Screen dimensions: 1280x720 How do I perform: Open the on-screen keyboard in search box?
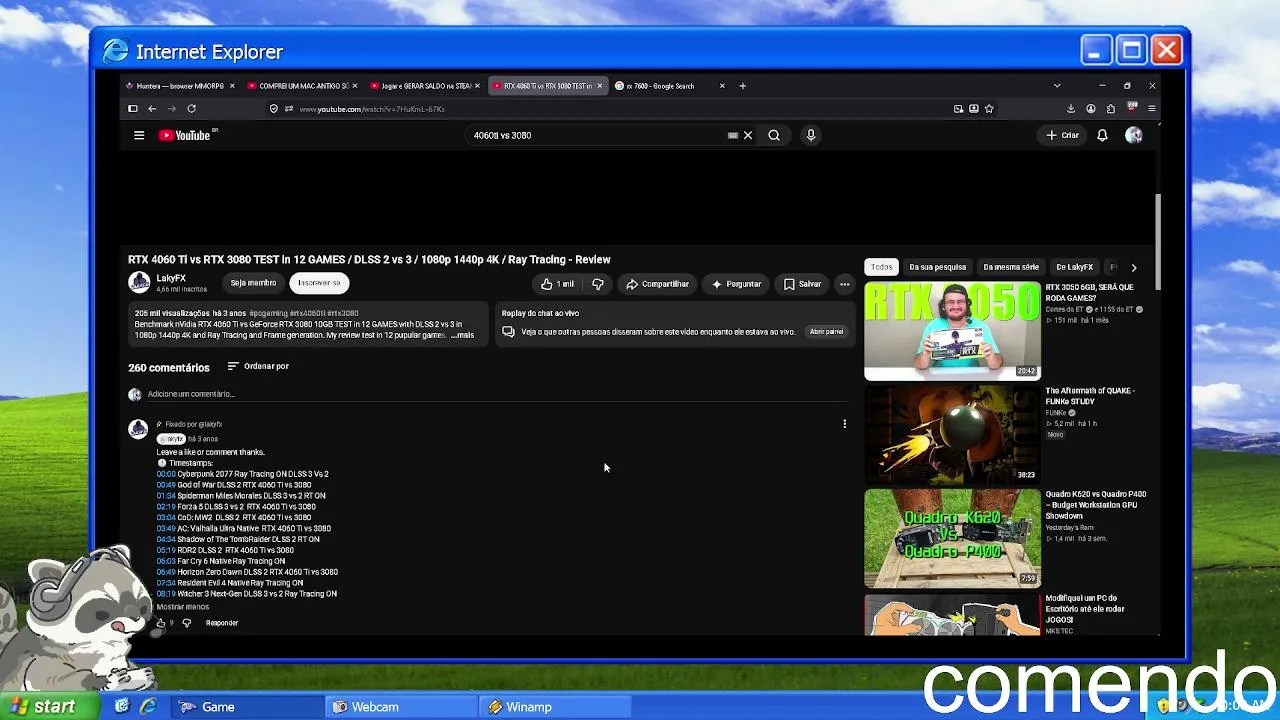coord(732,135)
